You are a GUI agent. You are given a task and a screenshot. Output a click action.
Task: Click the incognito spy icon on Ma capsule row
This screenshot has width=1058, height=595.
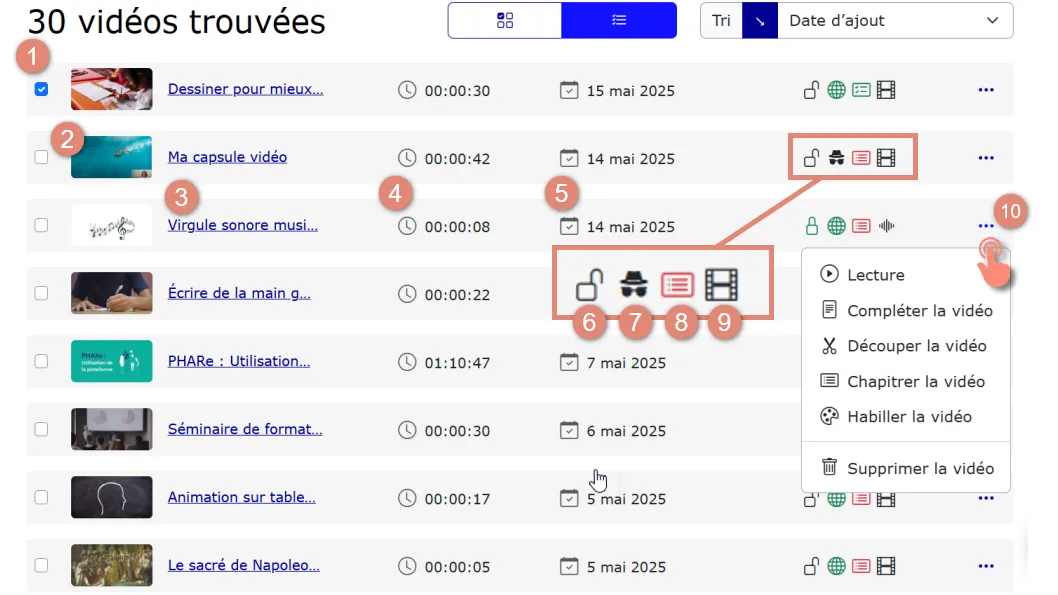point(836,158)
